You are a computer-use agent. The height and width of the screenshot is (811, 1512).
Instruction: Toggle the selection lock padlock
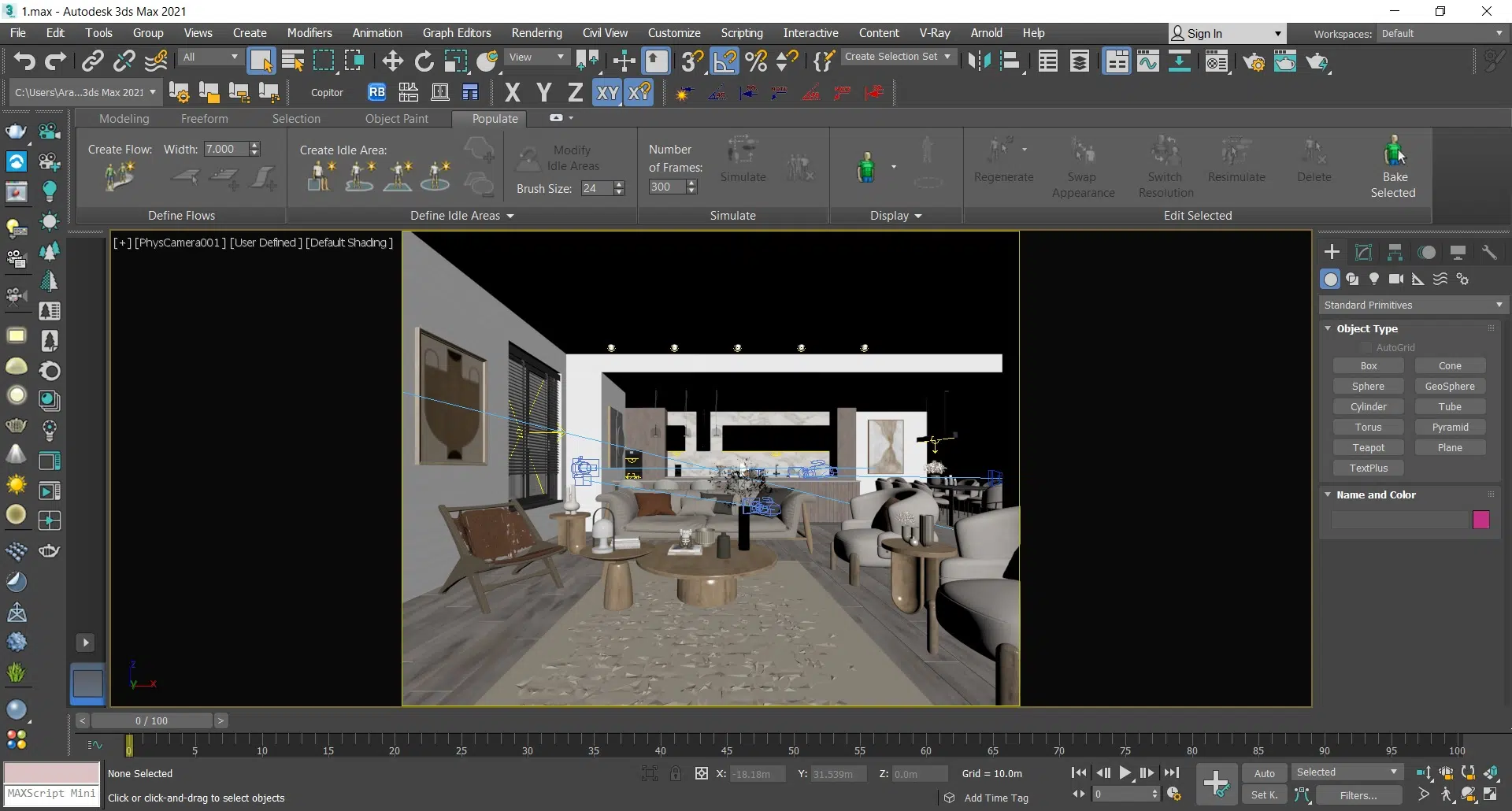point(676,774)
